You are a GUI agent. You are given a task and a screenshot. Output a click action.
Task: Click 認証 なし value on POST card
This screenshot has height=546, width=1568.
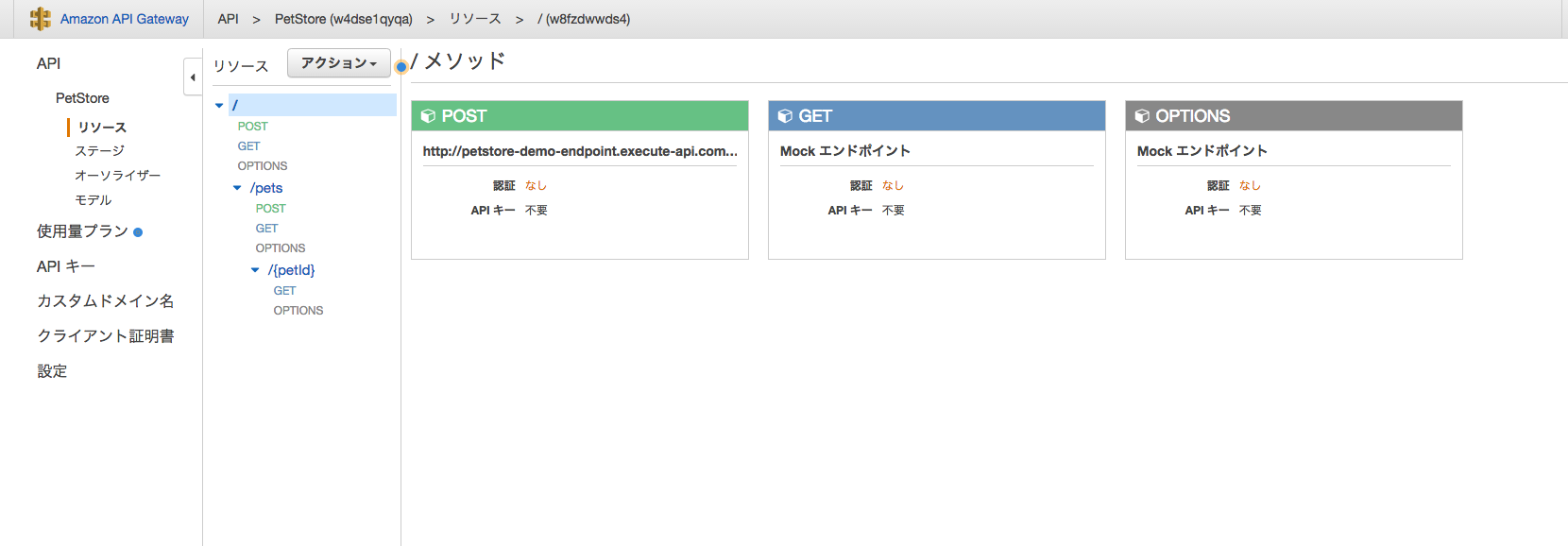click(536, 186)
